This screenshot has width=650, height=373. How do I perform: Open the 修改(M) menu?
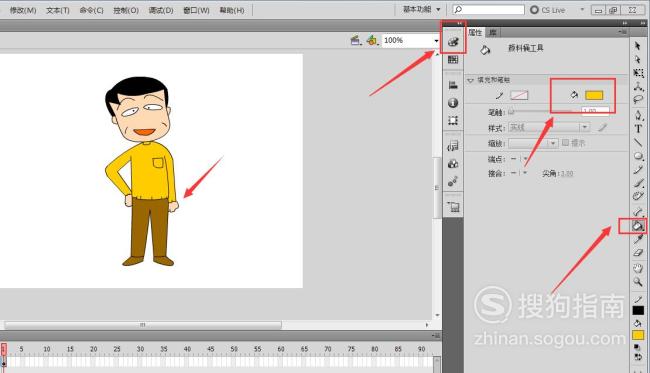[x=23, y=10]
